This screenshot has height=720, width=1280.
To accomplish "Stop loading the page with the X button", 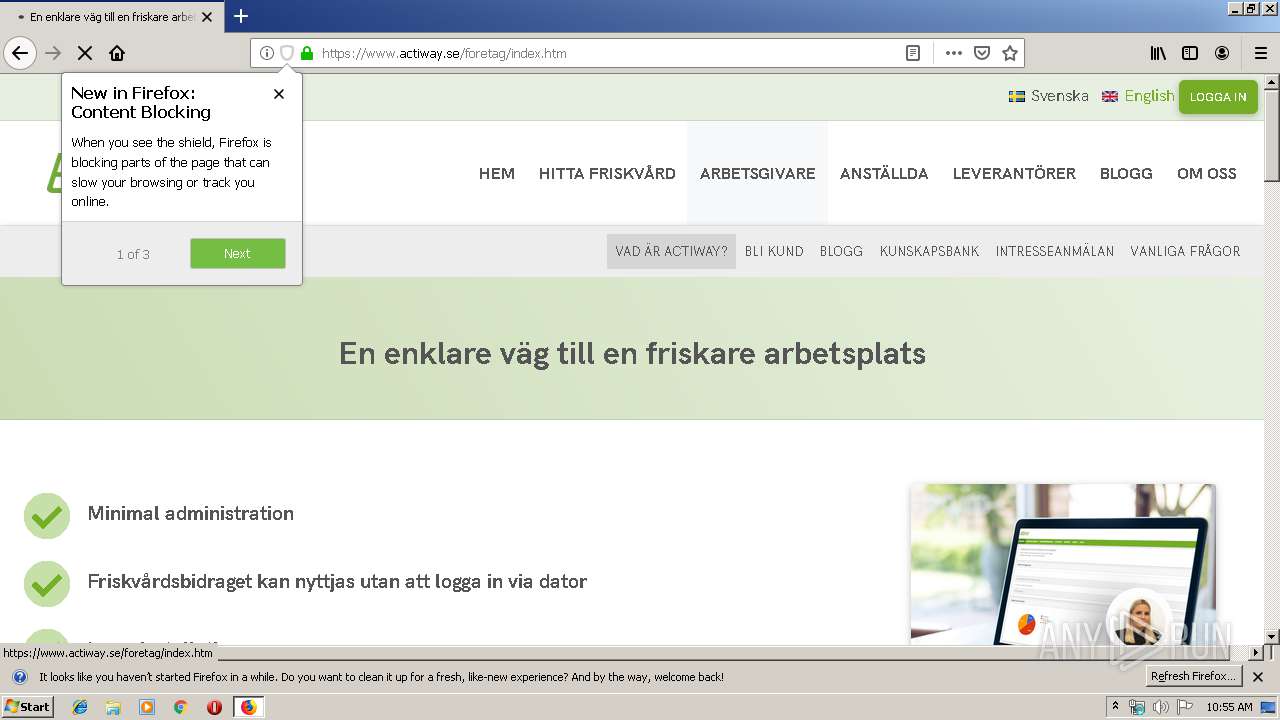I will coord(85,53).
